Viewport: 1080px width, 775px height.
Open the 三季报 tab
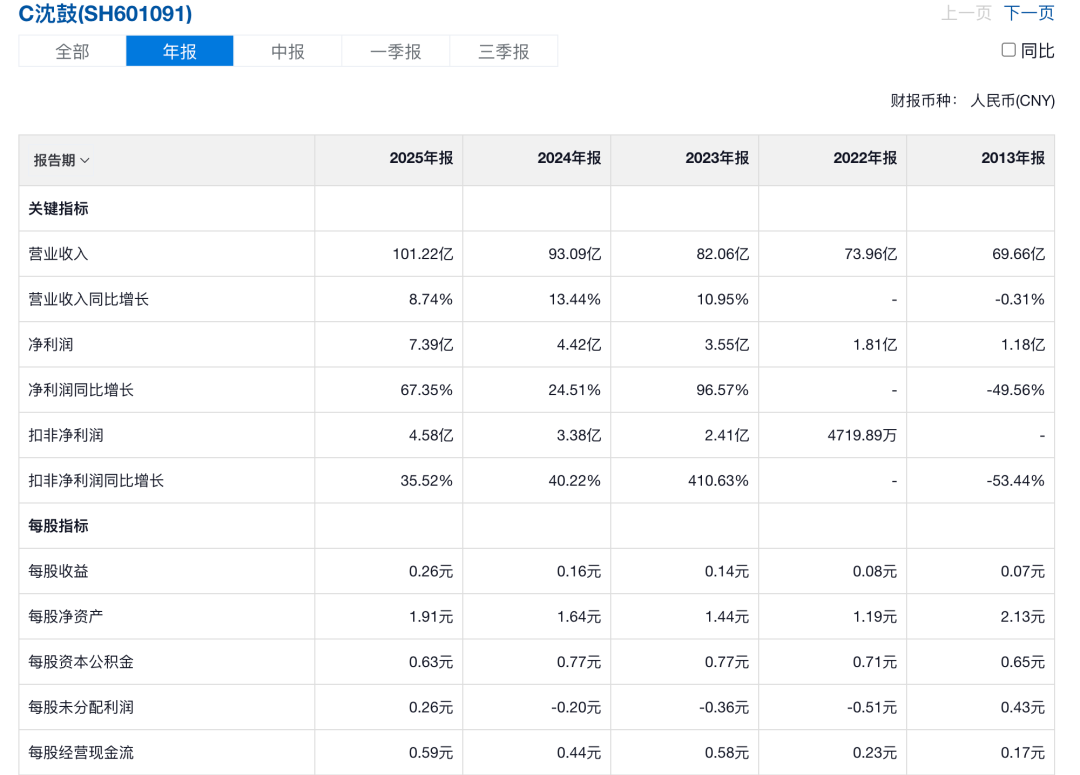tap(503, 52)
